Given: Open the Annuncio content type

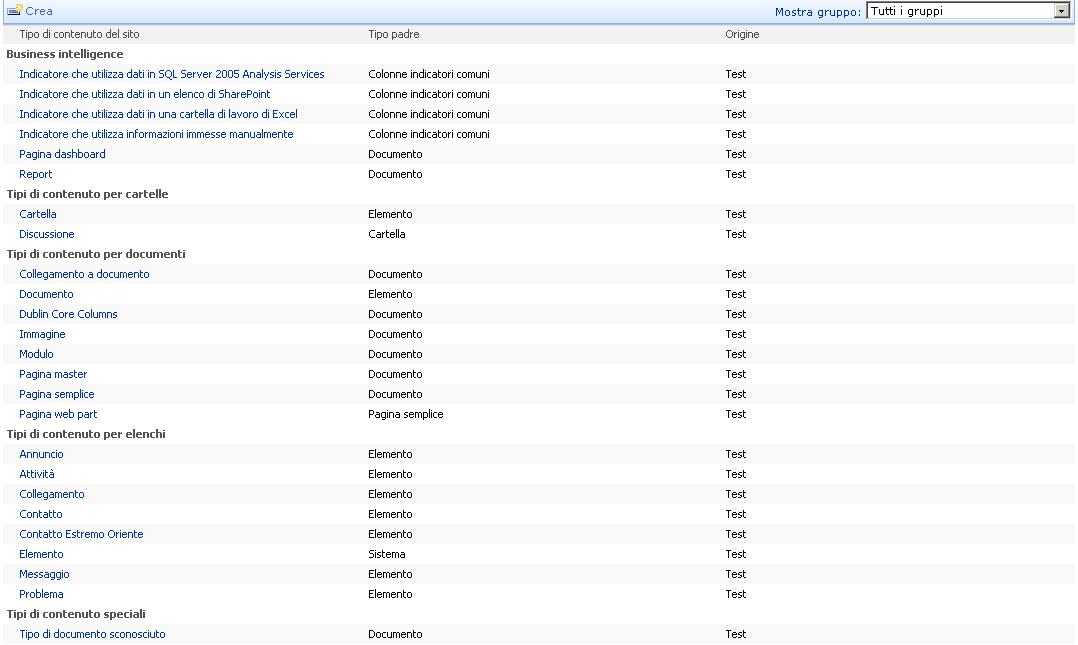Looking at the screenshot, I should click(x=41, y=454).
